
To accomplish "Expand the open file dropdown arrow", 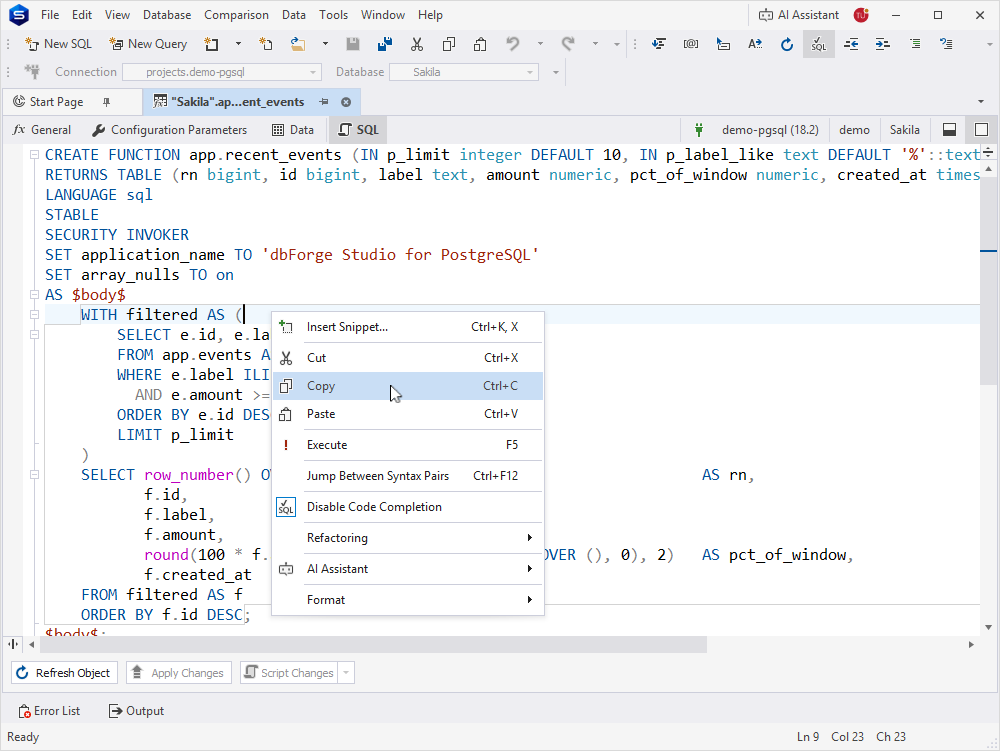I will click(325, 44).
